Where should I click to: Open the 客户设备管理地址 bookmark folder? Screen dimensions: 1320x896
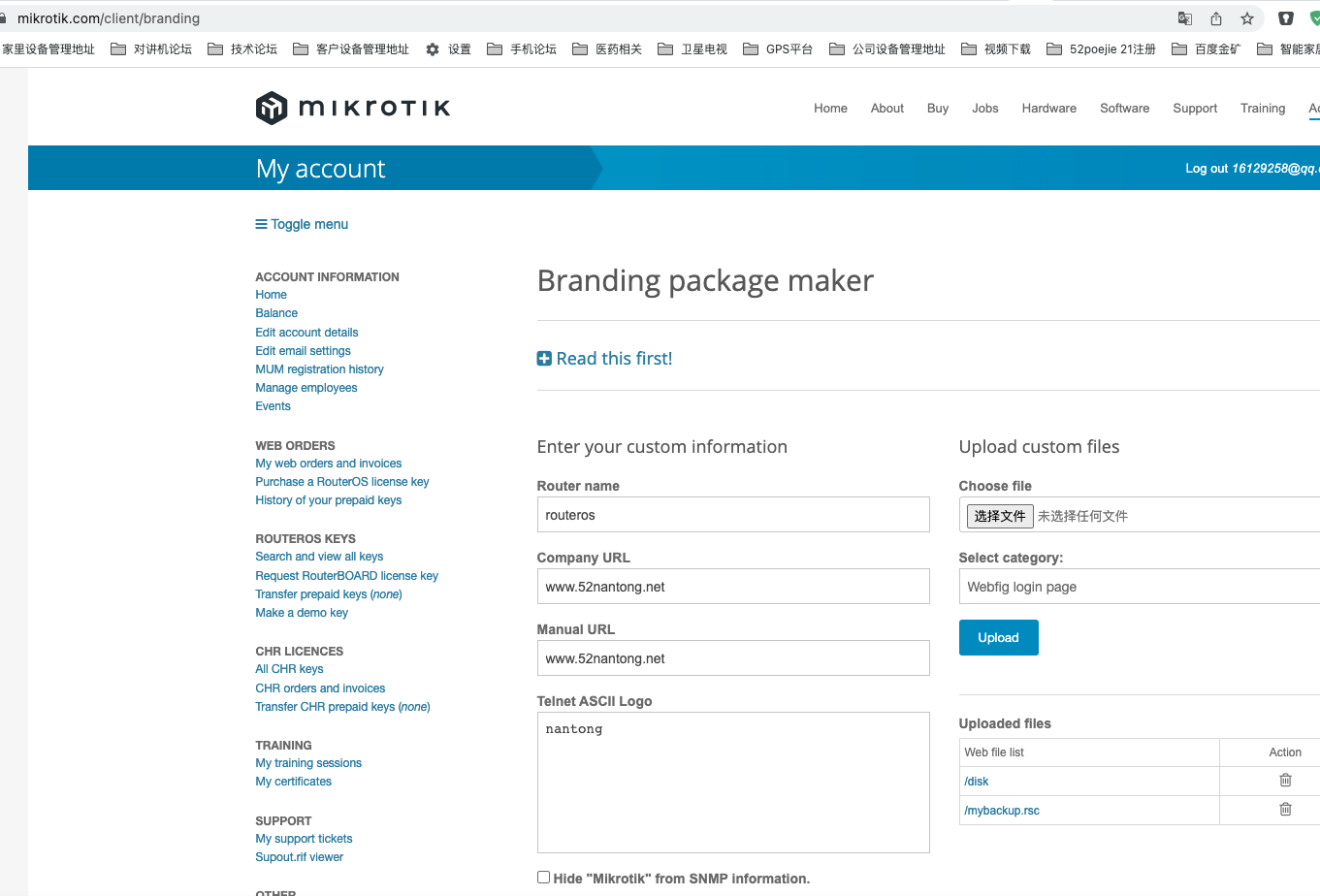[x=351, y=49]
